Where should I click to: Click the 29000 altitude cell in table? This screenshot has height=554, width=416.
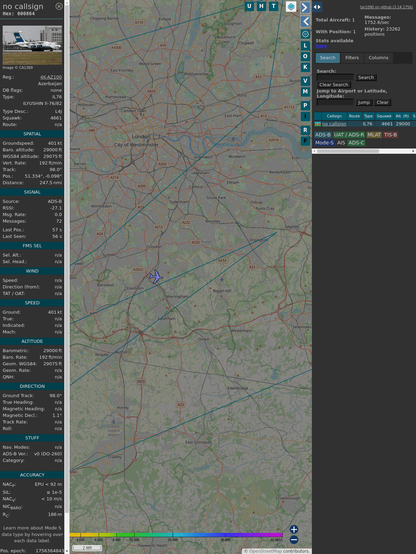pos(403,124)
